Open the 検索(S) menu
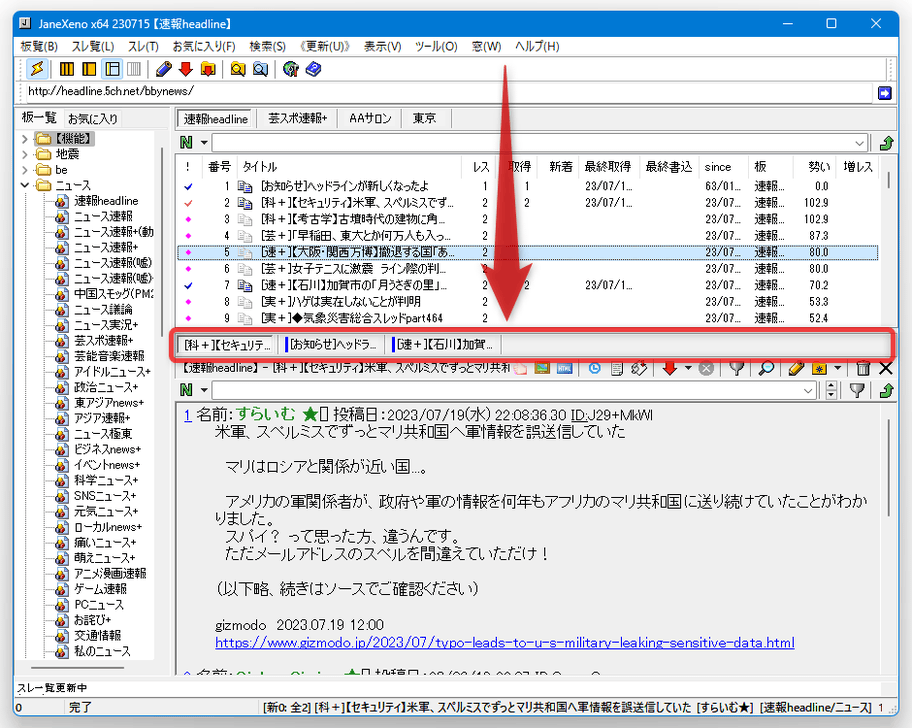This screenshot has width=912, height=728. tap(268, 47)
